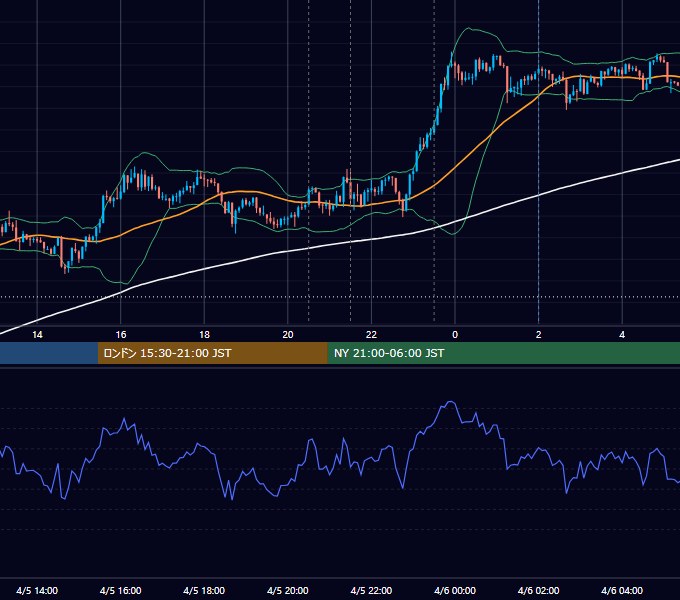Click the ロンドン 15:30-21:00 JST session bar
The width and height of the screenshot is (680, 600).
212,353
